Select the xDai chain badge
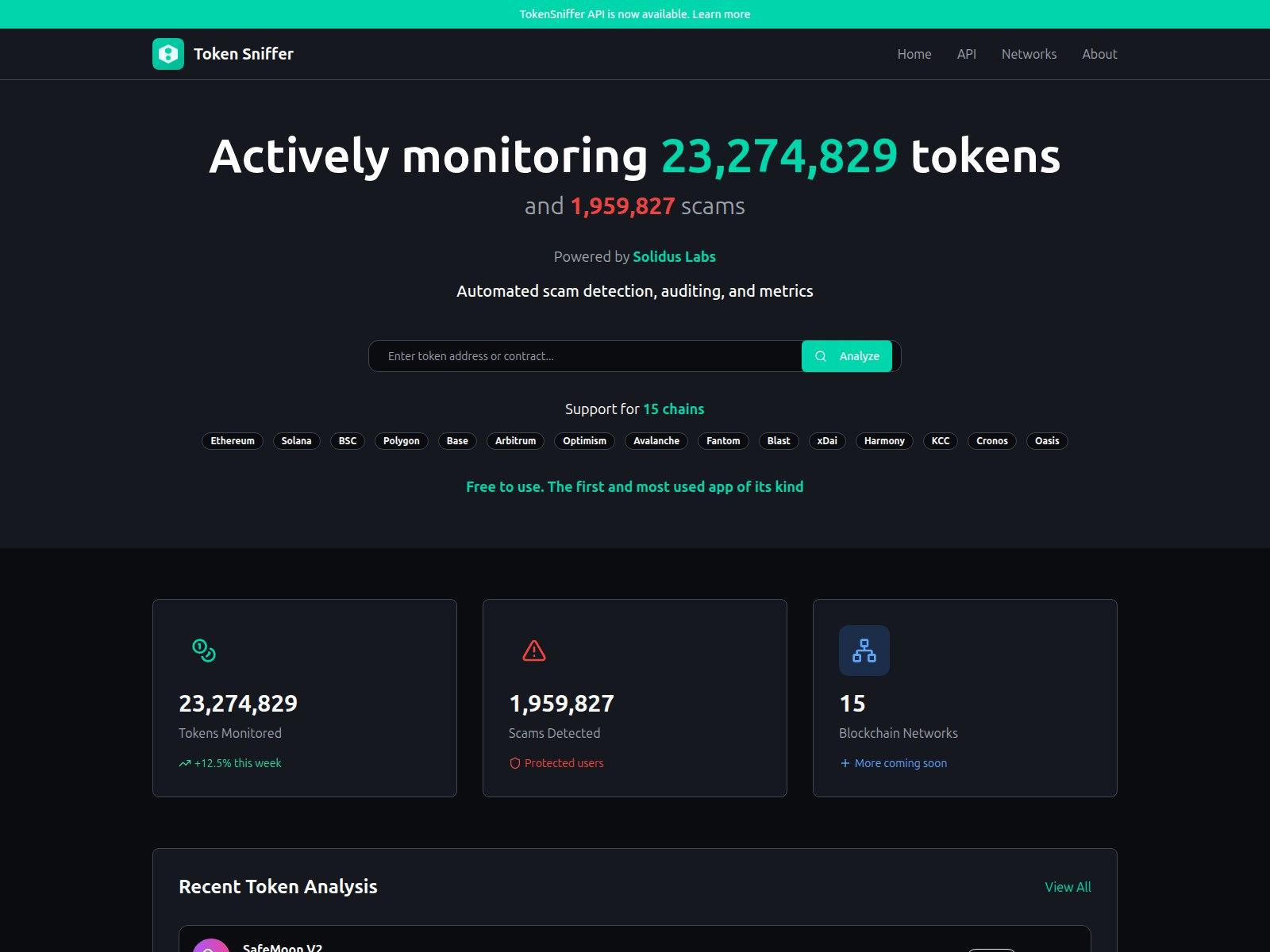Image resolution: width=1270 pixels, height=952 pixels. coord(827,441)
